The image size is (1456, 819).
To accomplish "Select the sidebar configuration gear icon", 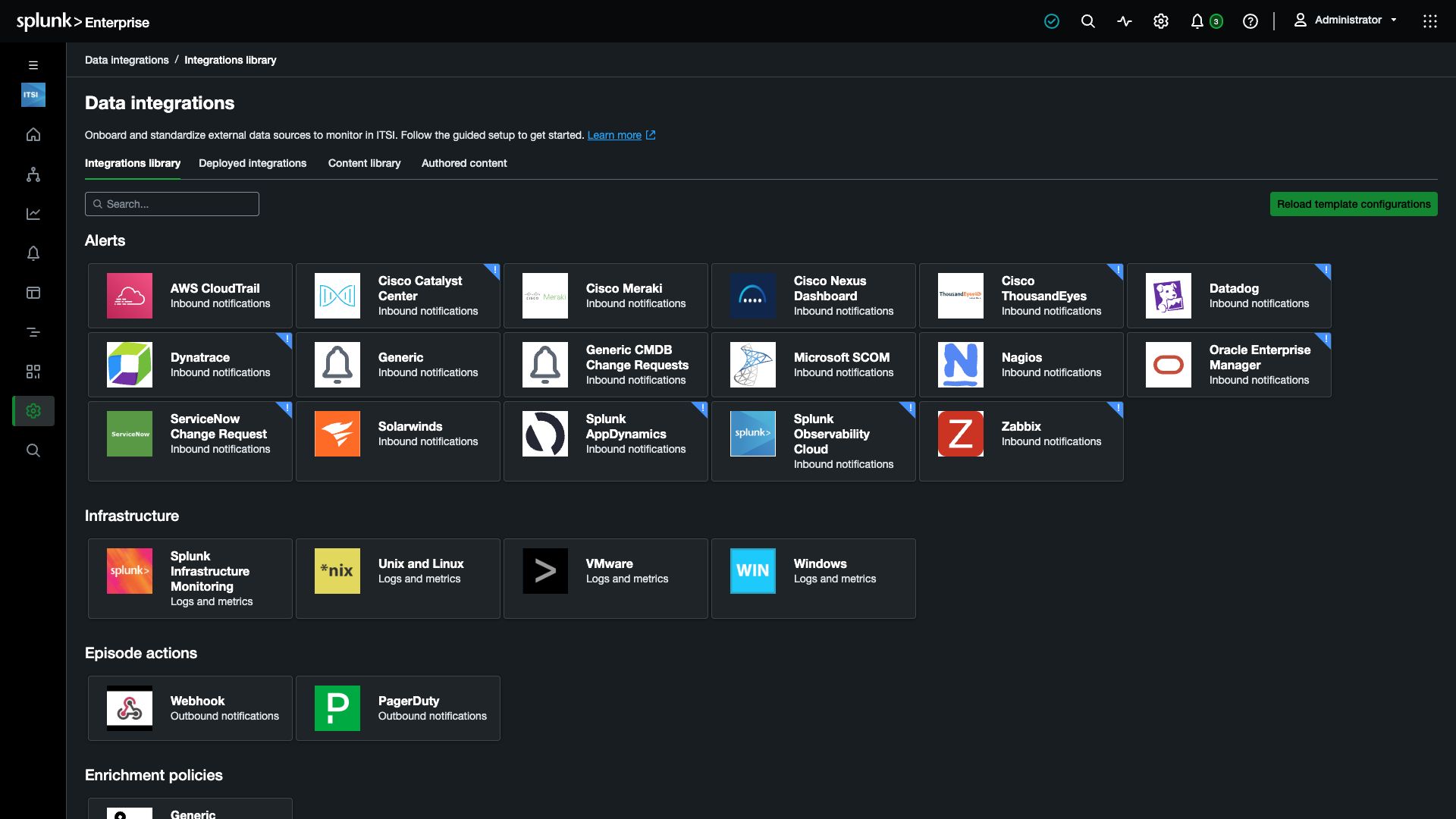I will point(33,411).
